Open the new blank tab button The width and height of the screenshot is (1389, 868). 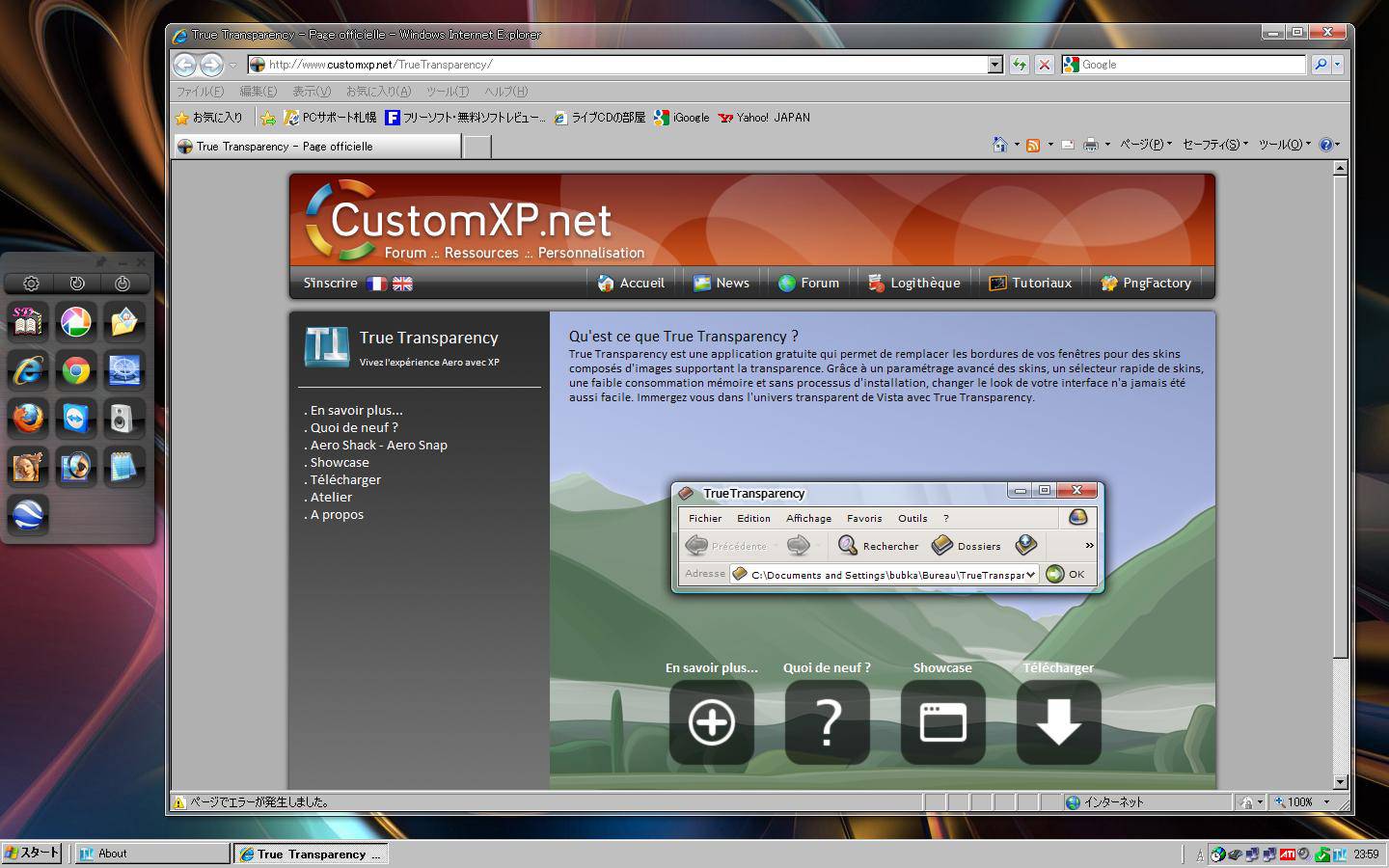(477, 147)
